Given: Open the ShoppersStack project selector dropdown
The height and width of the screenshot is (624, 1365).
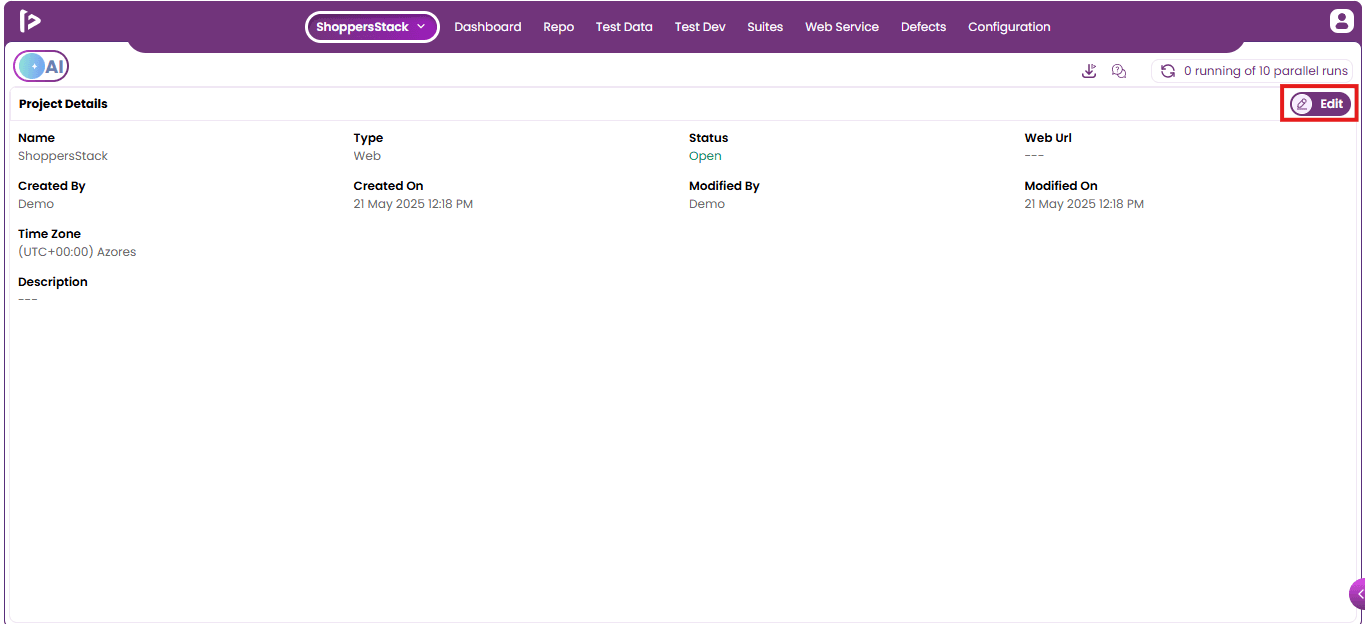Looking at the screenshot, I should [372, 27].
